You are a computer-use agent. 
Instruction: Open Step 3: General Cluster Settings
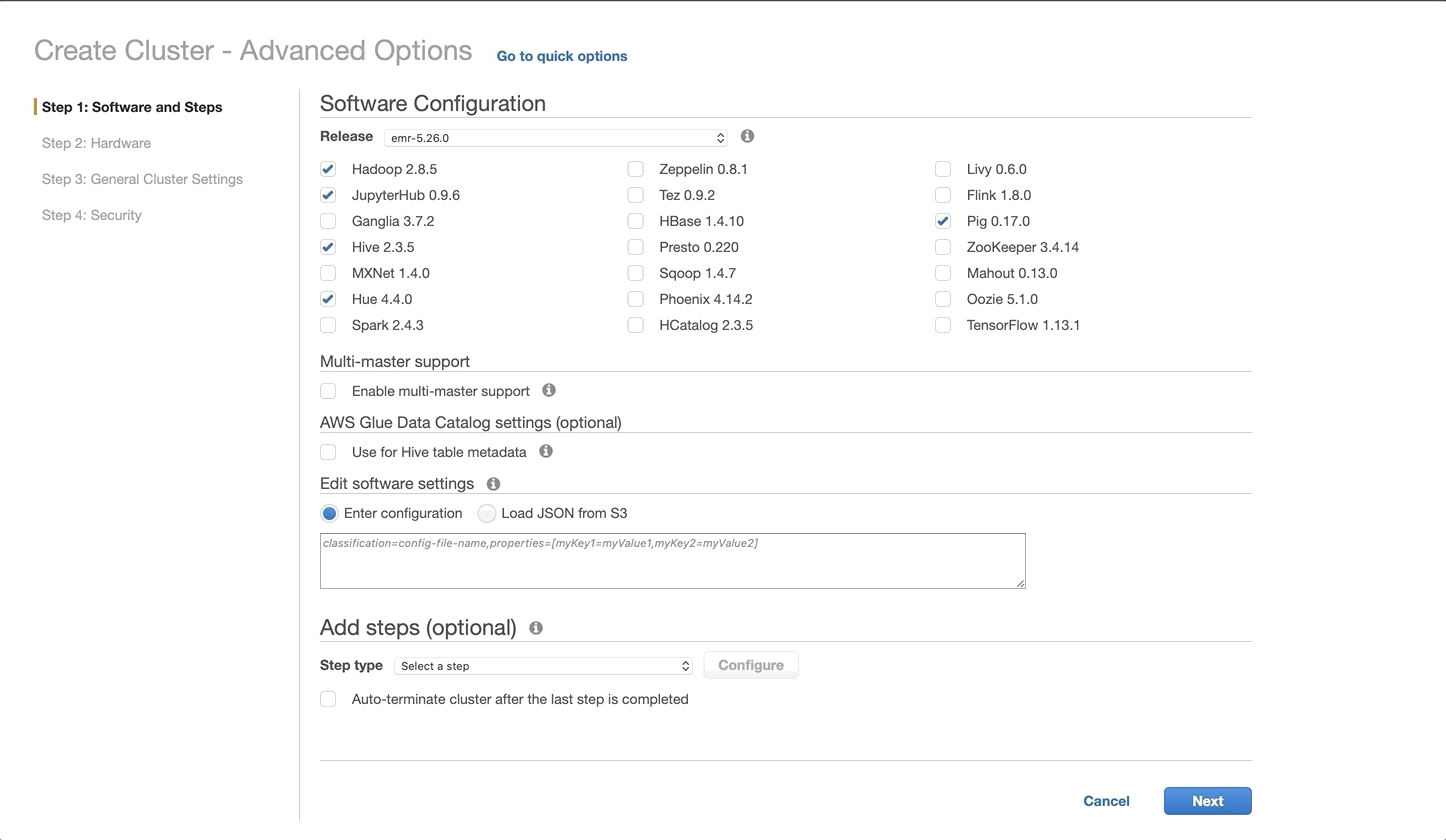[142, 179]
